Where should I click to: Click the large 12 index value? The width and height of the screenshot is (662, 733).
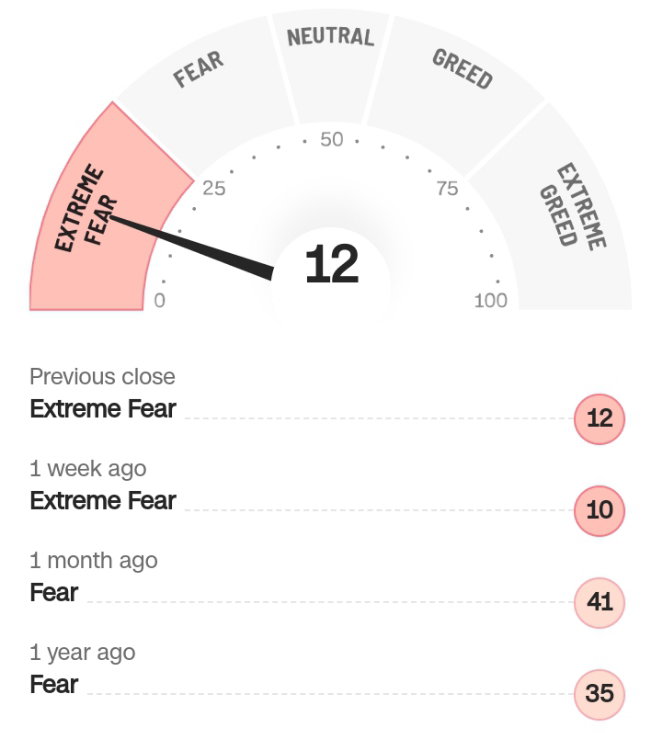click(331, 264)
